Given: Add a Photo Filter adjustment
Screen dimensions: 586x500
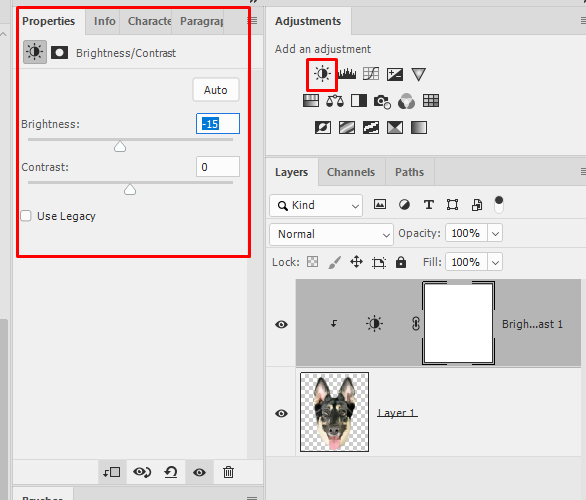Looking at the screenshot, I should pos(382,101).
